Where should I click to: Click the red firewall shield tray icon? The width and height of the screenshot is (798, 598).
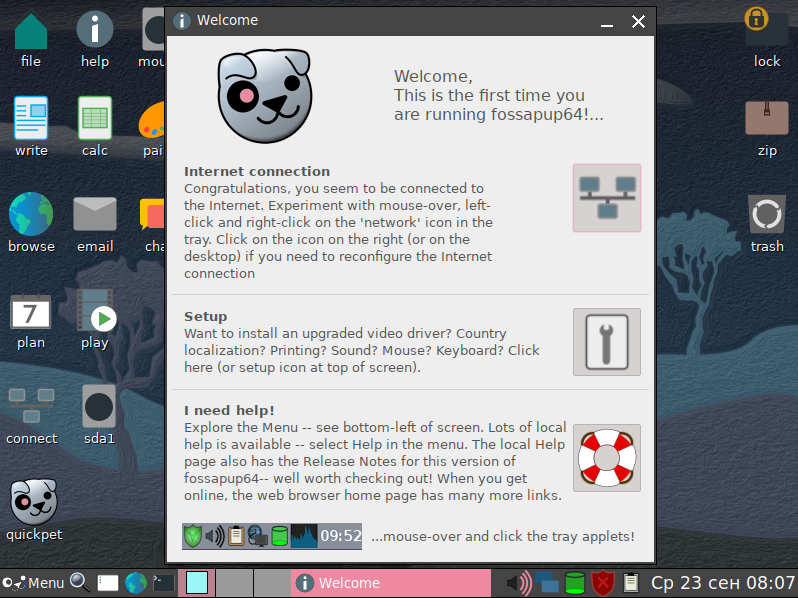coord(603,583)
